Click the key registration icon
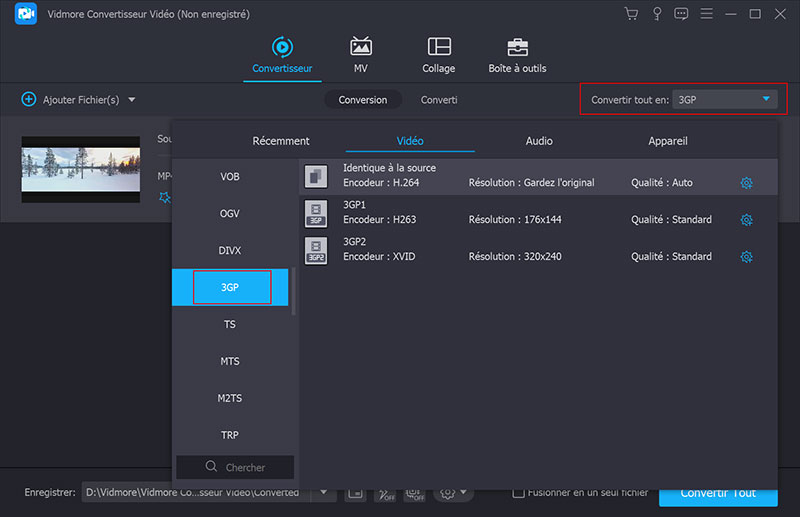The width and height of the screenshot is (800, 517). coord(657,14)
